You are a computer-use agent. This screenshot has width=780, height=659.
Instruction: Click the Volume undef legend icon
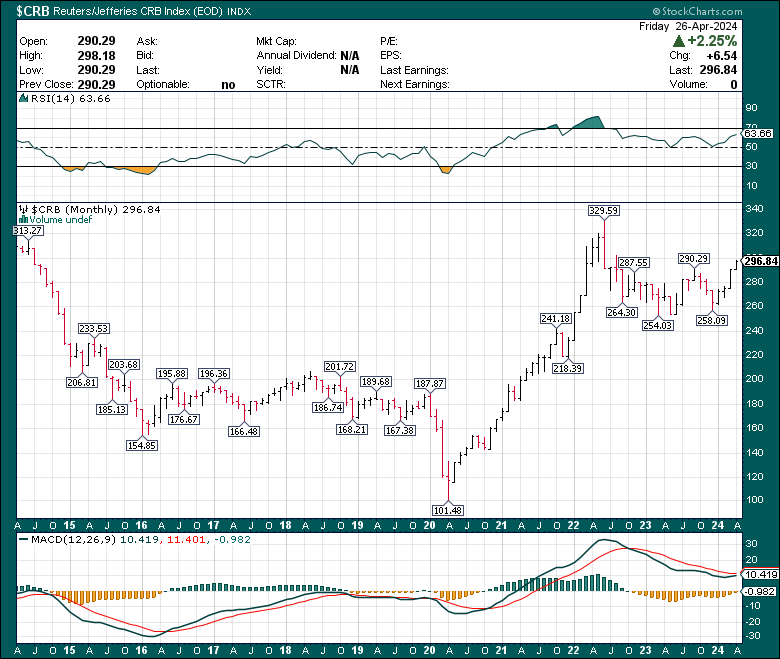click(23, 219)
